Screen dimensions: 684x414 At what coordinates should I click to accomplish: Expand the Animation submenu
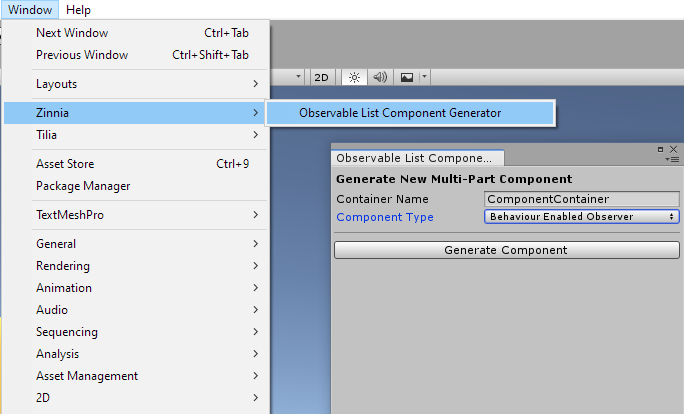[x=136, y=288]
